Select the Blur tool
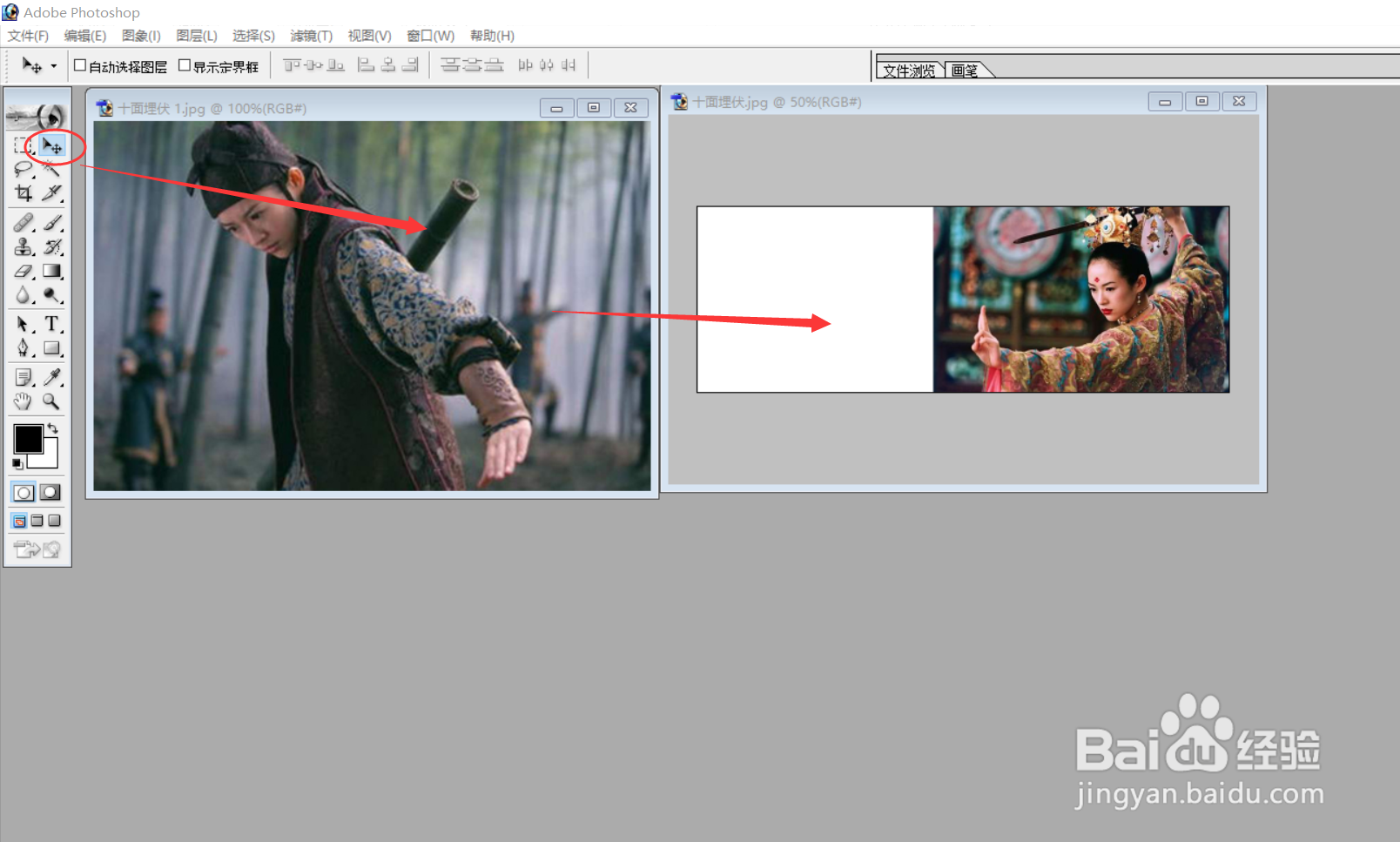Image resolution: width=1400 pixels, height=842 pixels. click(x=24, y=296)
